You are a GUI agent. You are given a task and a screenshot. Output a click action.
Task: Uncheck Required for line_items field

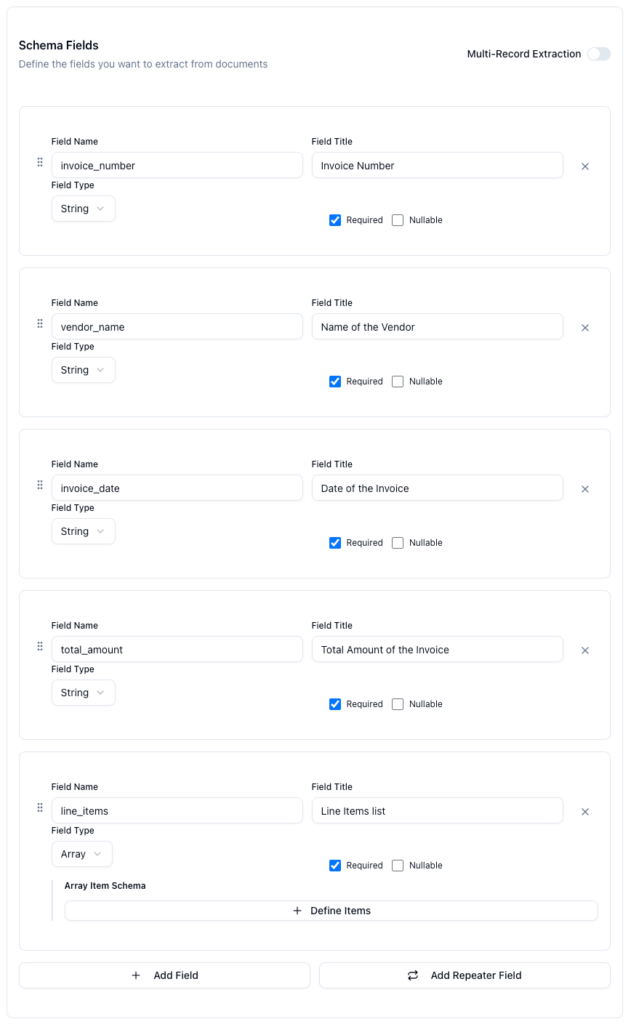[335, 865]
